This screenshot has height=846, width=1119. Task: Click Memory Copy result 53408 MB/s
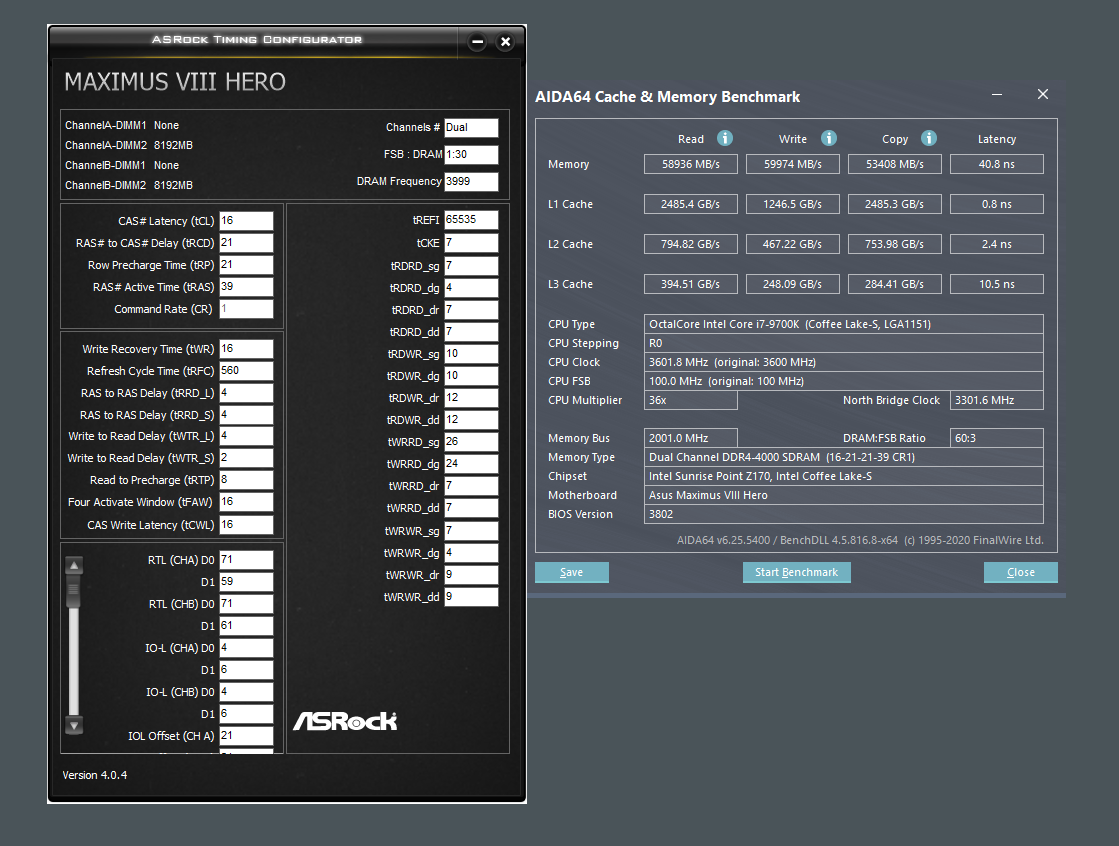point(895,164)
